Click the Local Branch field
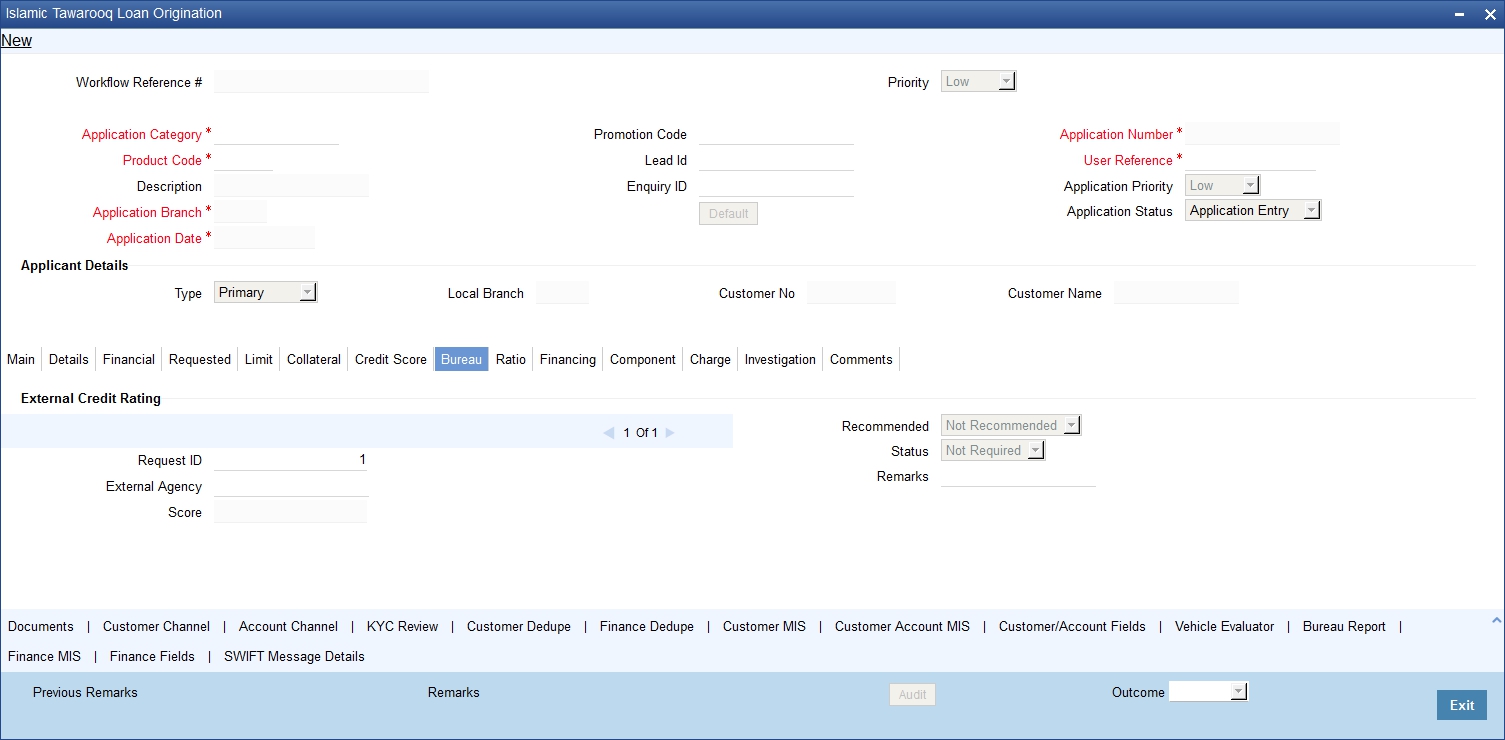The image size is (1505, 740). pyautogui.click(x=562, y=293)
